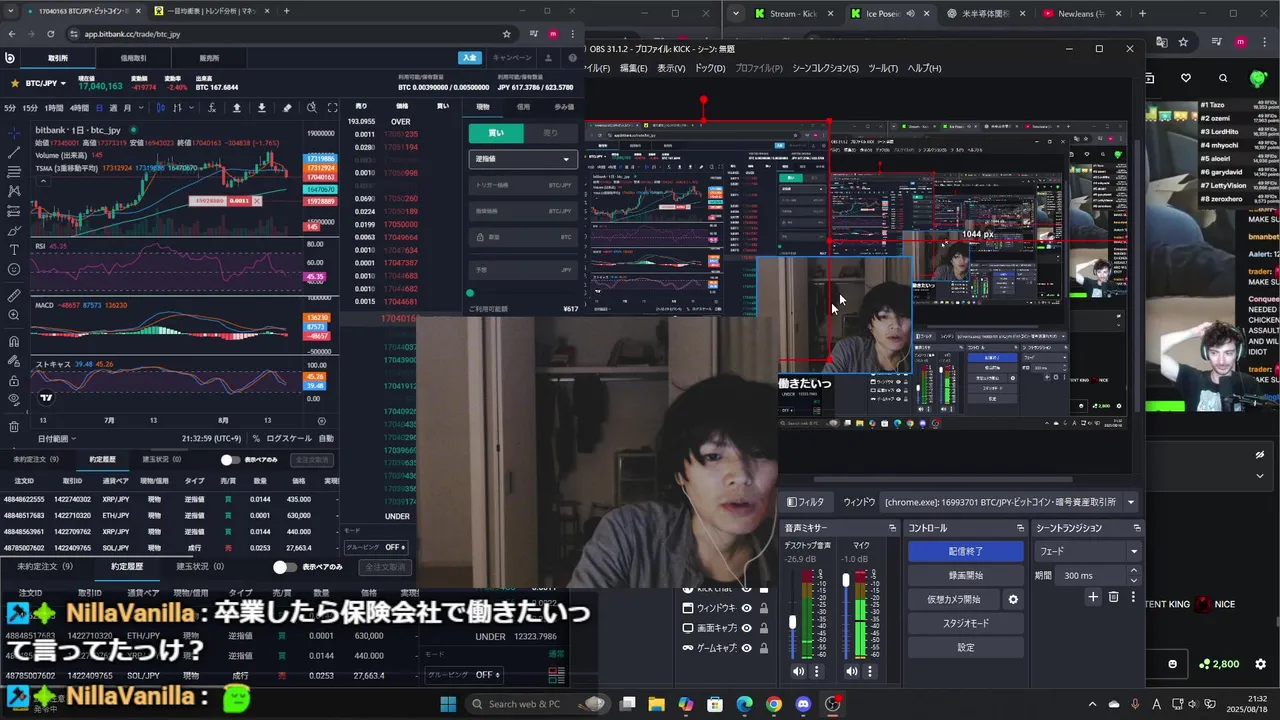Click the heart icon on Kick page
Image resolution: width=1280 pixels, height=720 pixels.
(x=1186, y=78)
